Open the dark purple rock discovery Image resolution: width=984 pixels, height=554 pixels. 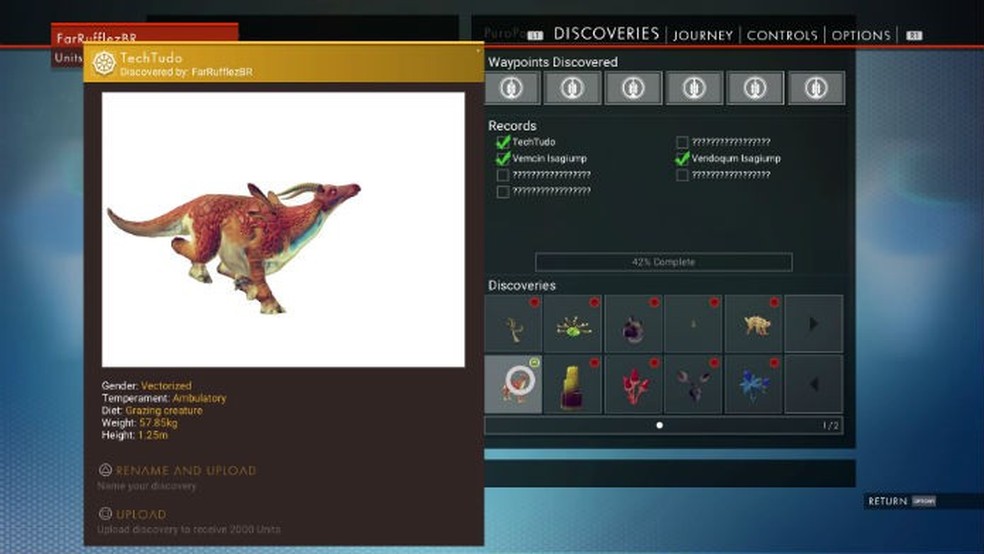point(633,324)
